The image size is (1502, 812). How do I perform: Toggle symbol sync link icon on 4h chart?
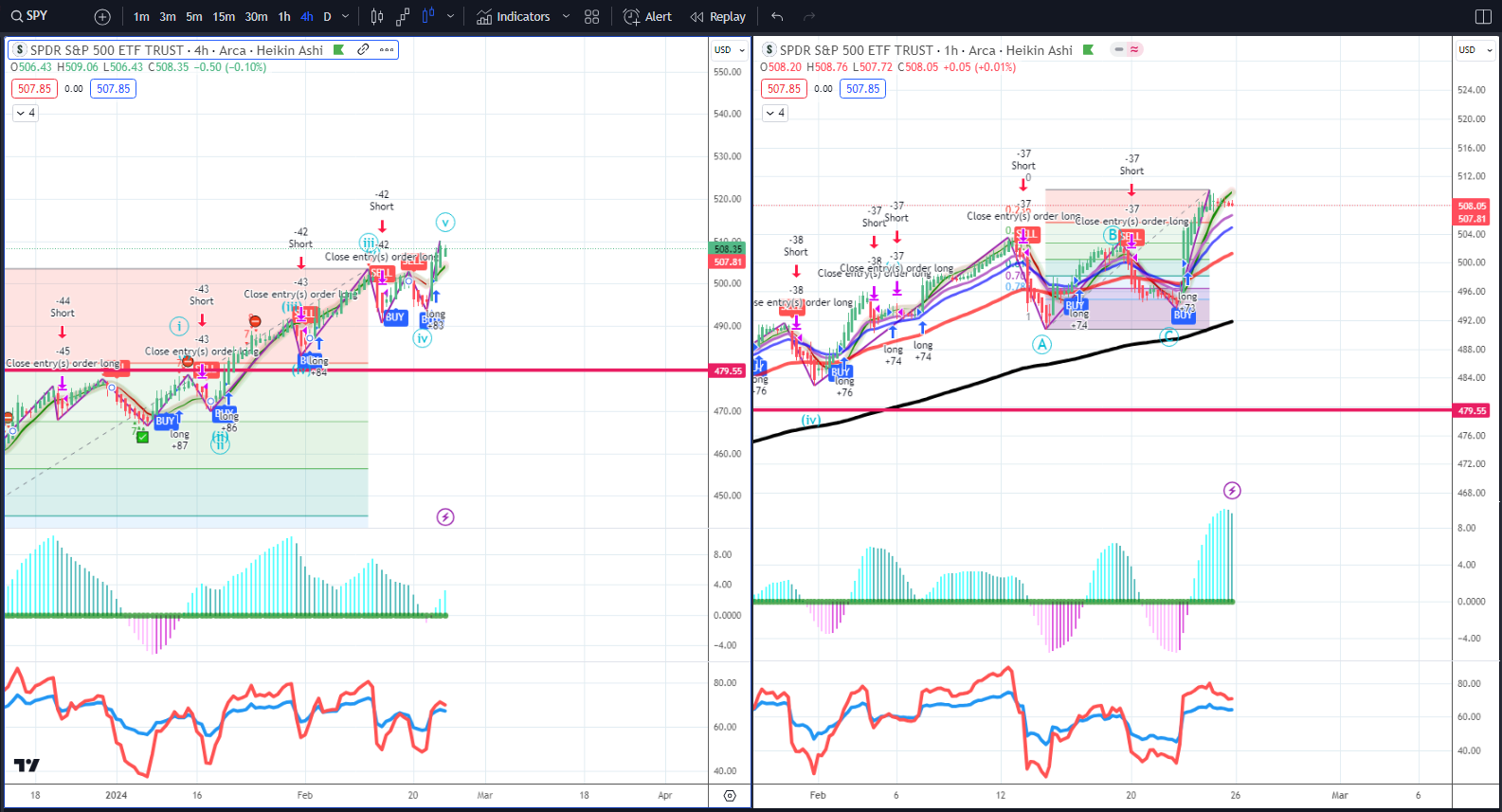tap(363, 50)
